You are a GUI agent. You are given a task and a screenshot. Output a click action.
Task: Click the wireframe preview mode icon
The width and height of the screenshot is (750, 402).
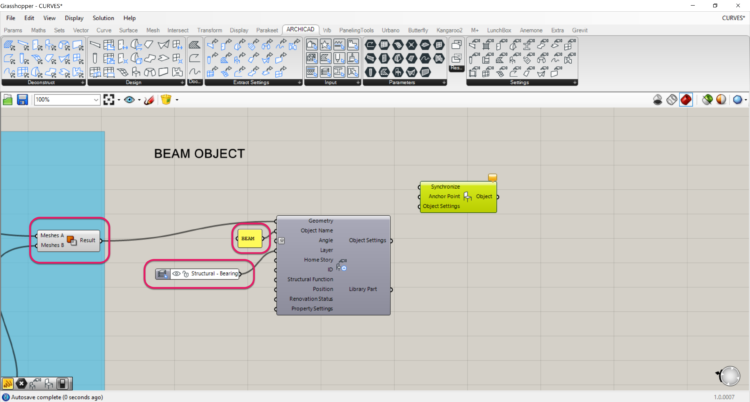(x=674, y=100)
